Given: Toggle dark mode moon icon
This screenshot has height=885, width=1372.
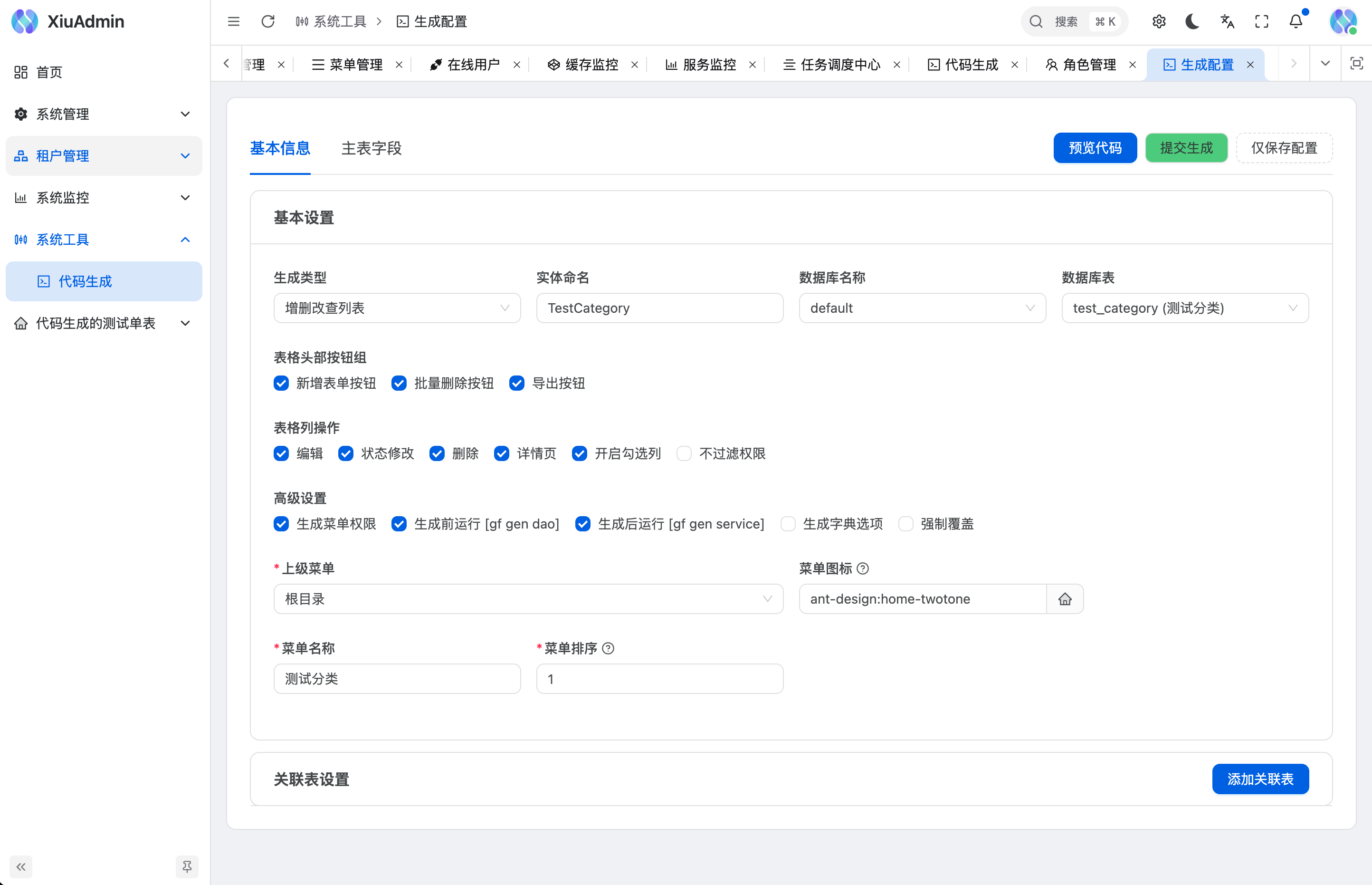Looking at the screenshot, I should click(1192, 21).
